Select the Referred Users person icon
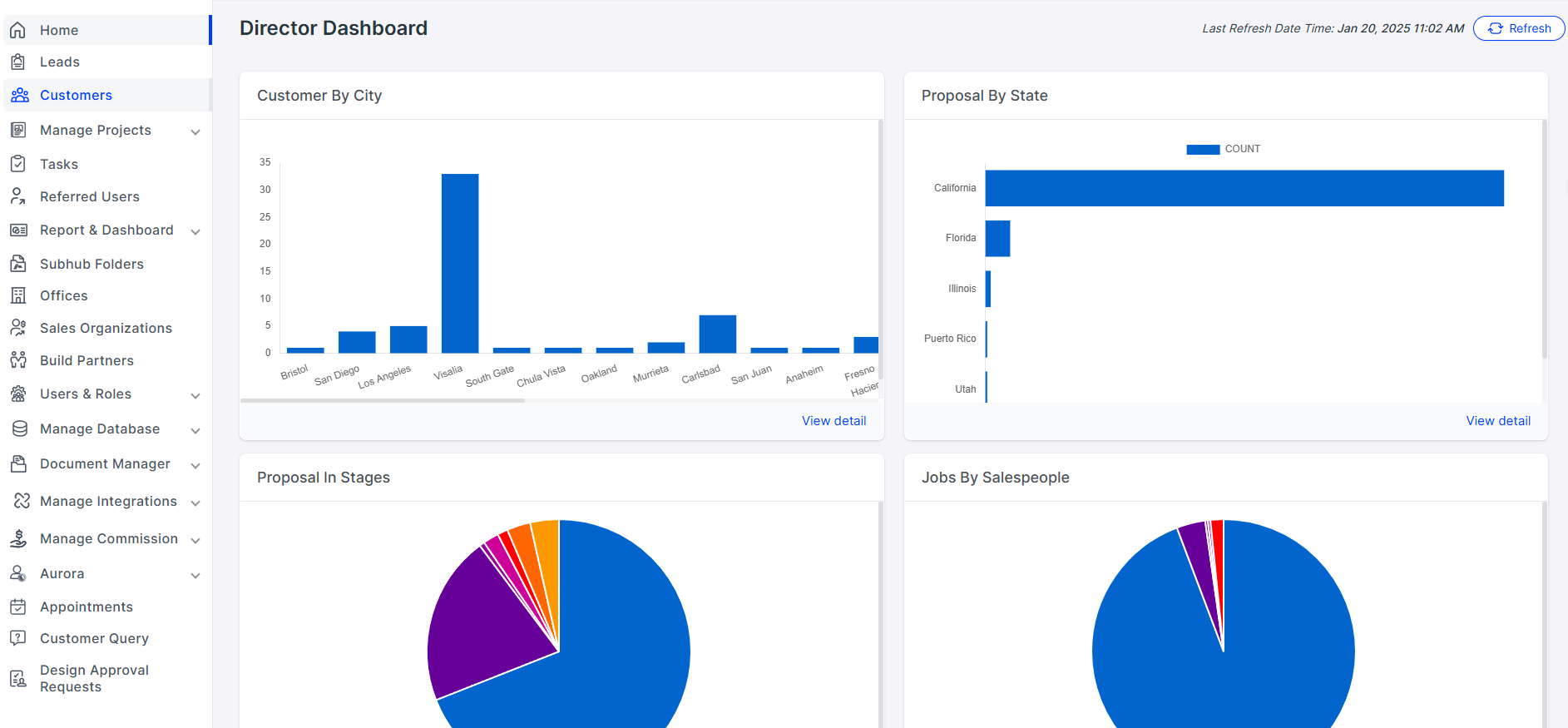This screenshot has height=728, width=1568. [x=18, y=196]
